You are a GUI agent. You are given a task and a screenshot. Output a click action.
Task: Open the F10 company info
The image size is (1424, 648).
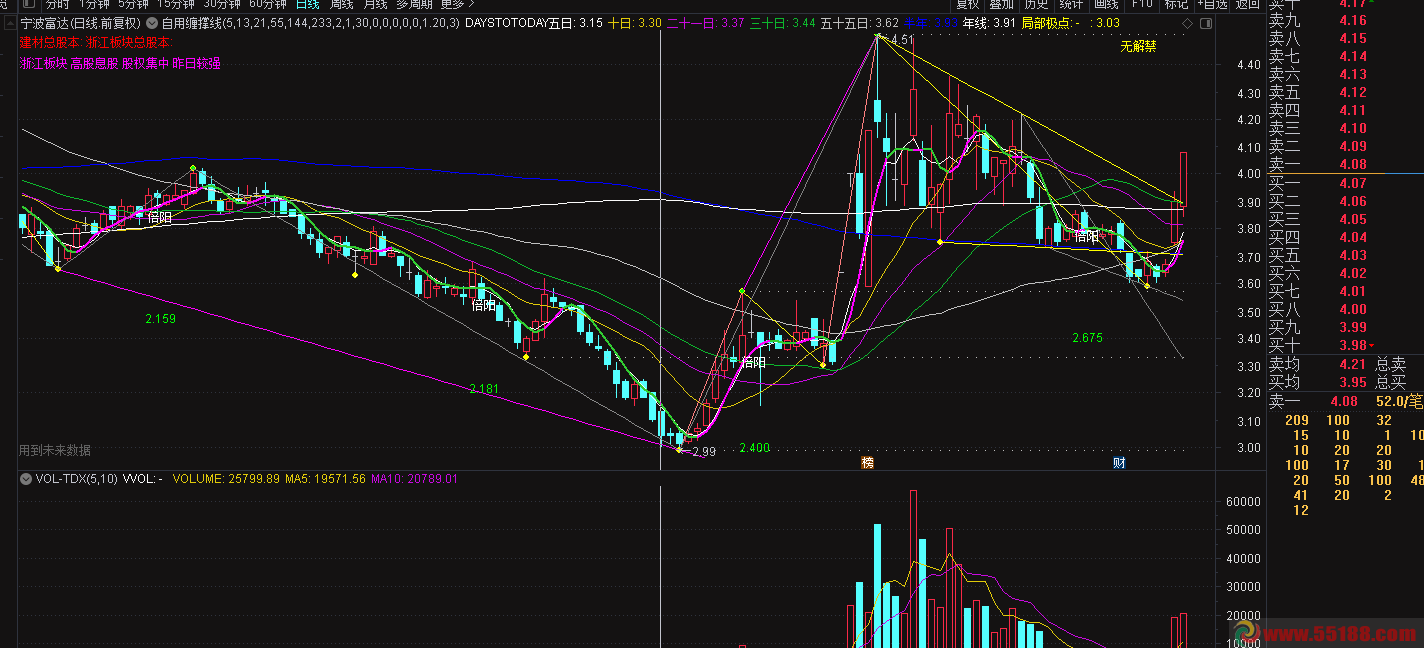(1141, 4)
